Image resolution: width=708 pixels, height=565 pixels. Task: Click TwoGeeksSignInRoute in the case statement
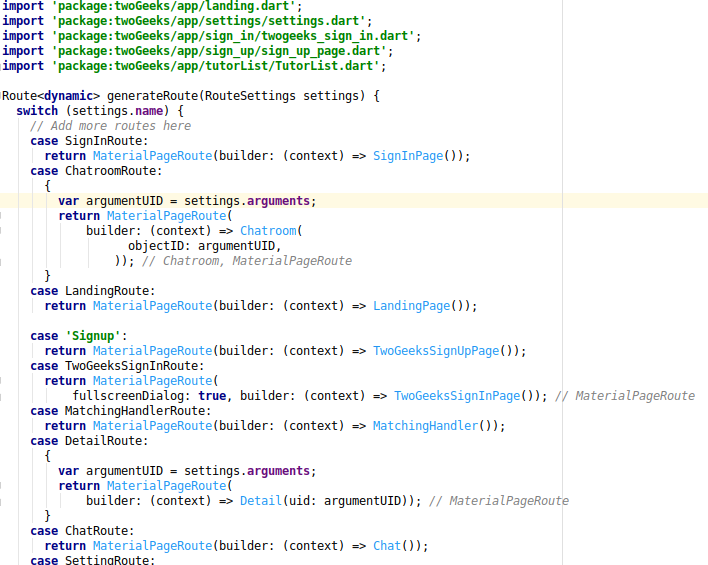tap(131, 365)
